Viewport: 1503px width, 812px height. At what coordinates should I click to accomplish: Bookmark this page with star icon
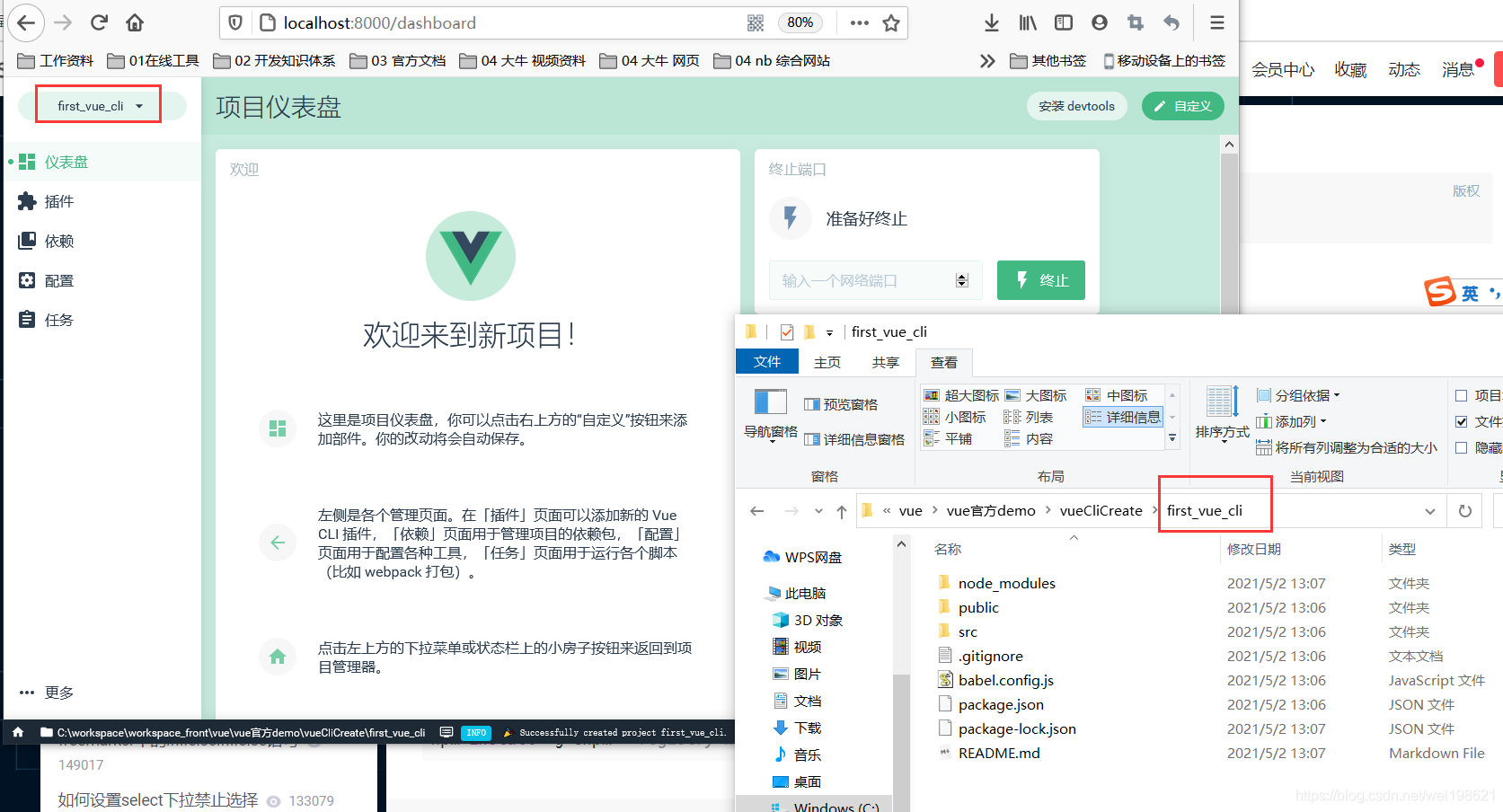point(891,23)
